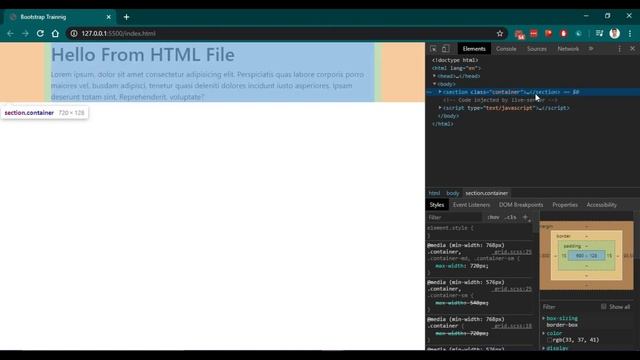The image size is (640, 360).
Task: Collapse the body element node
Action: 434,84
